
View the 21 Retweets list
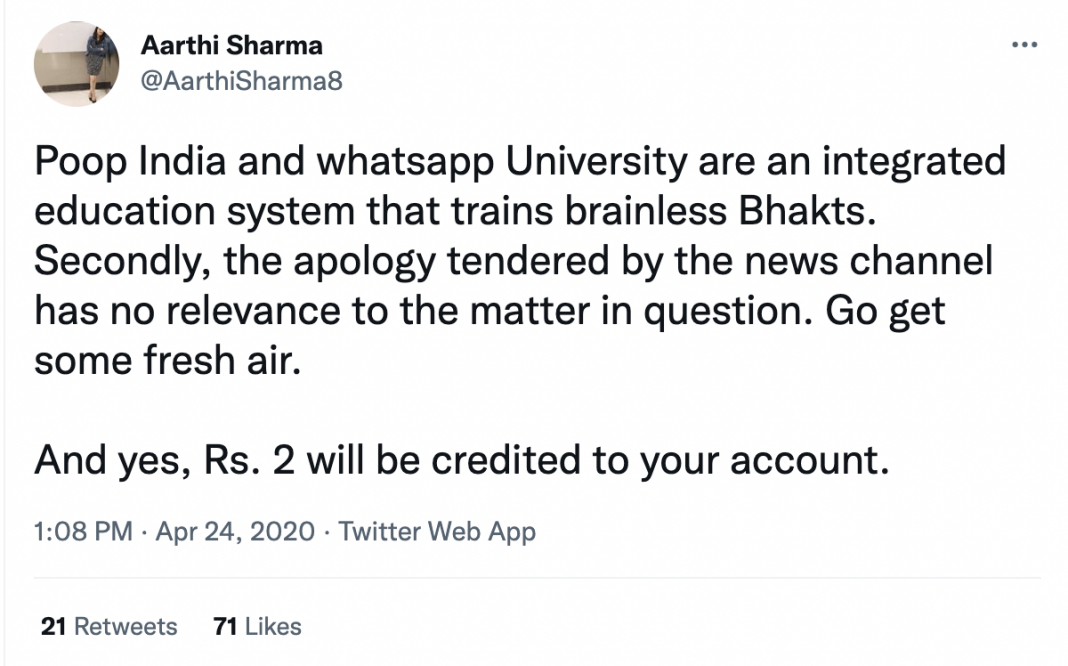pyautogui.click(x=109, y=627)
